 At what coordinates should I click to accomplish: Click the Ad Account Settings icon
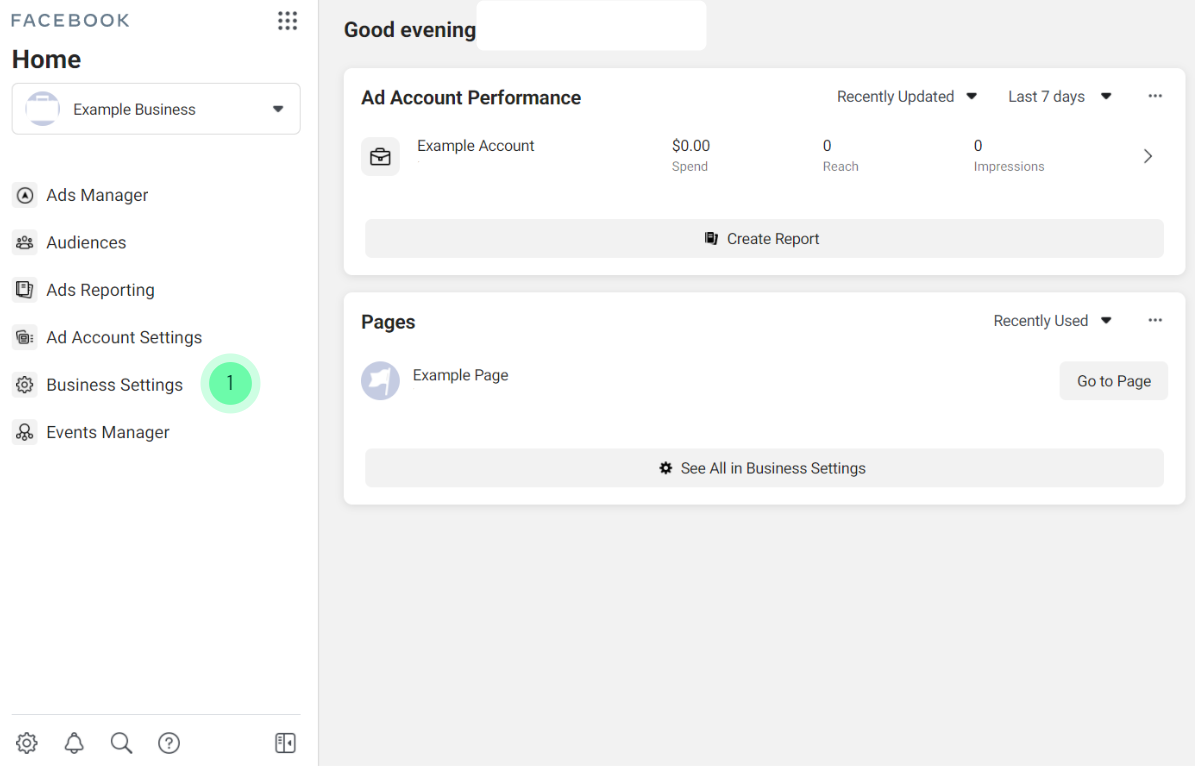(x=24, y=337)
